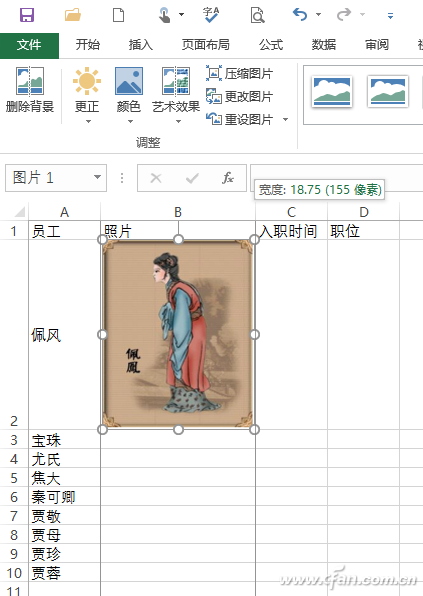
Task: Select column C header
Action: click(292, 212)
